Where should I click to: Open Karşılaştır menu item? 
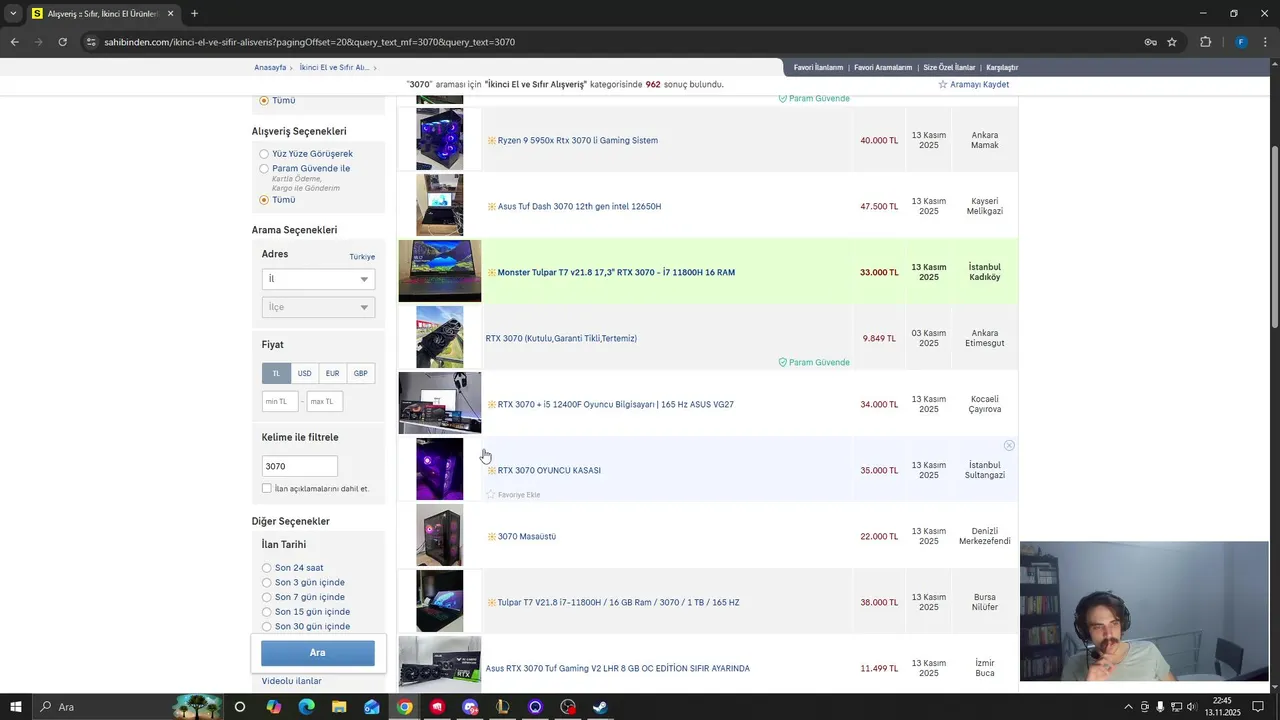(1002, 67)
